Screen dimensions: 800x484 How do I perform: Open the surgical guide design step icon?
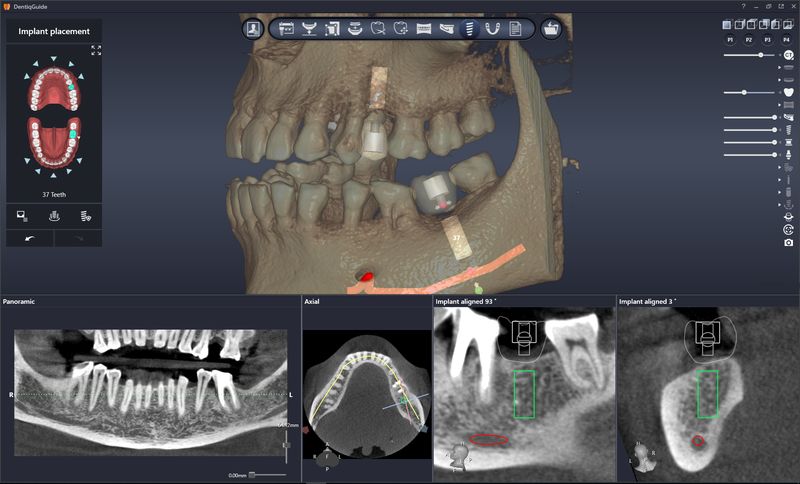click(492, 29)
